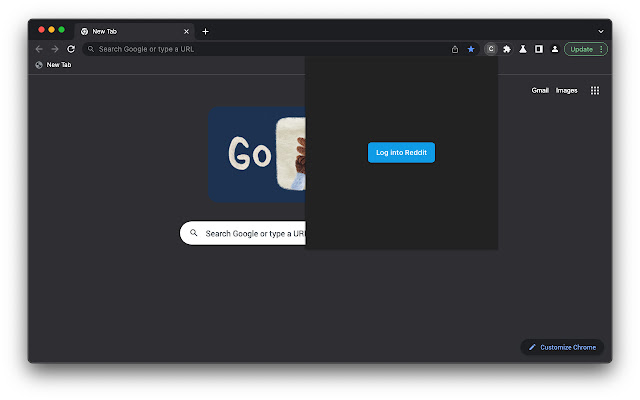Click the magnifier icon in page search box

pyautogui.click(x=193, y=233)
